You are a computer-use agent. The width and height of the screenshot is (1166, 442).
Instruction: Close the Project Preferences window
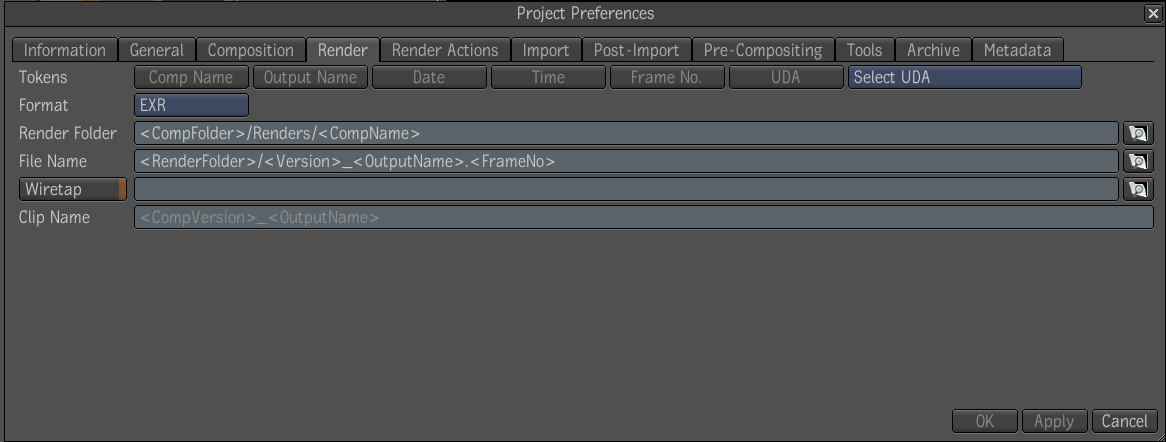[1153, 13]
